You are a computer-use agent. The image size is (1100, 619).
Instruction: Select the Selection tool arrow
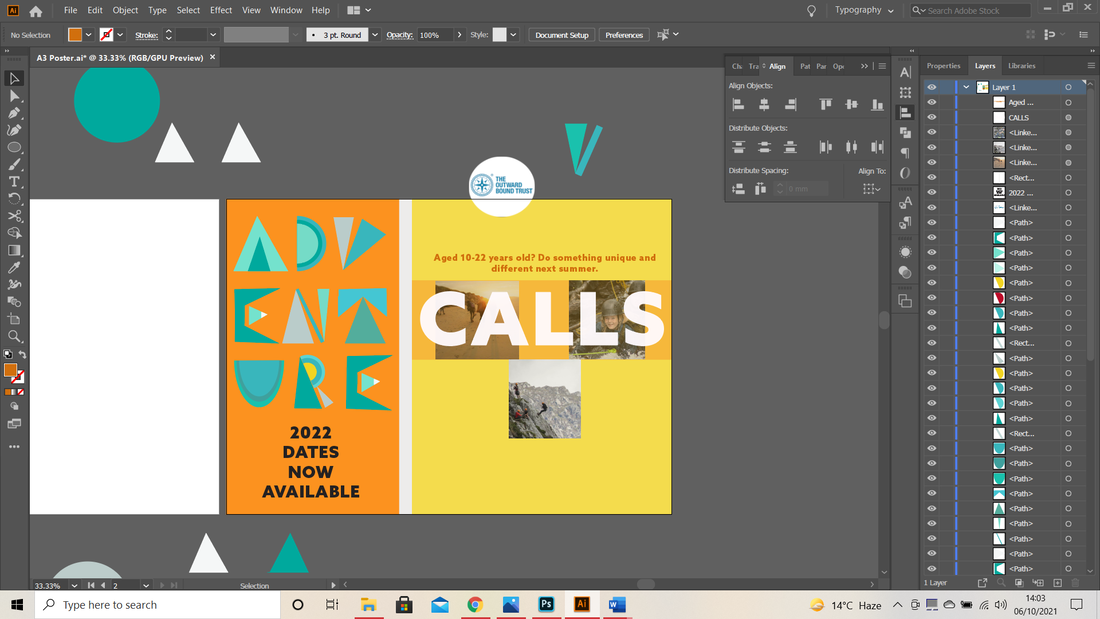point(14,79)
